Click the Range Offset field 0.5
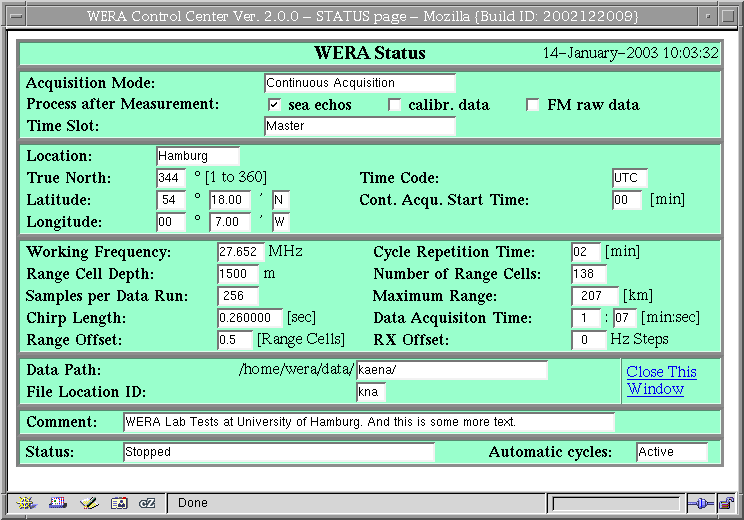This screenshot has width=744, height=520. [x=235, y=340]
